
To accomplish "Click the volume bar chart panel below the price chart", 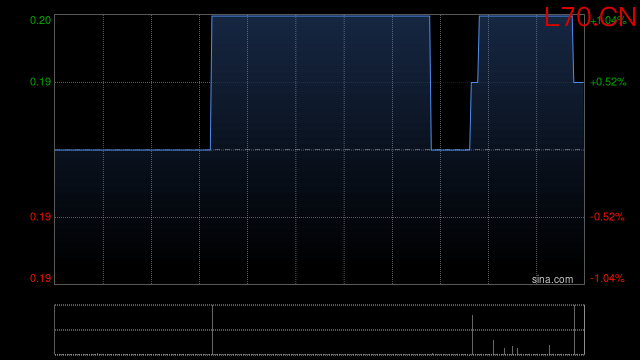I will (x=320, y=330).
